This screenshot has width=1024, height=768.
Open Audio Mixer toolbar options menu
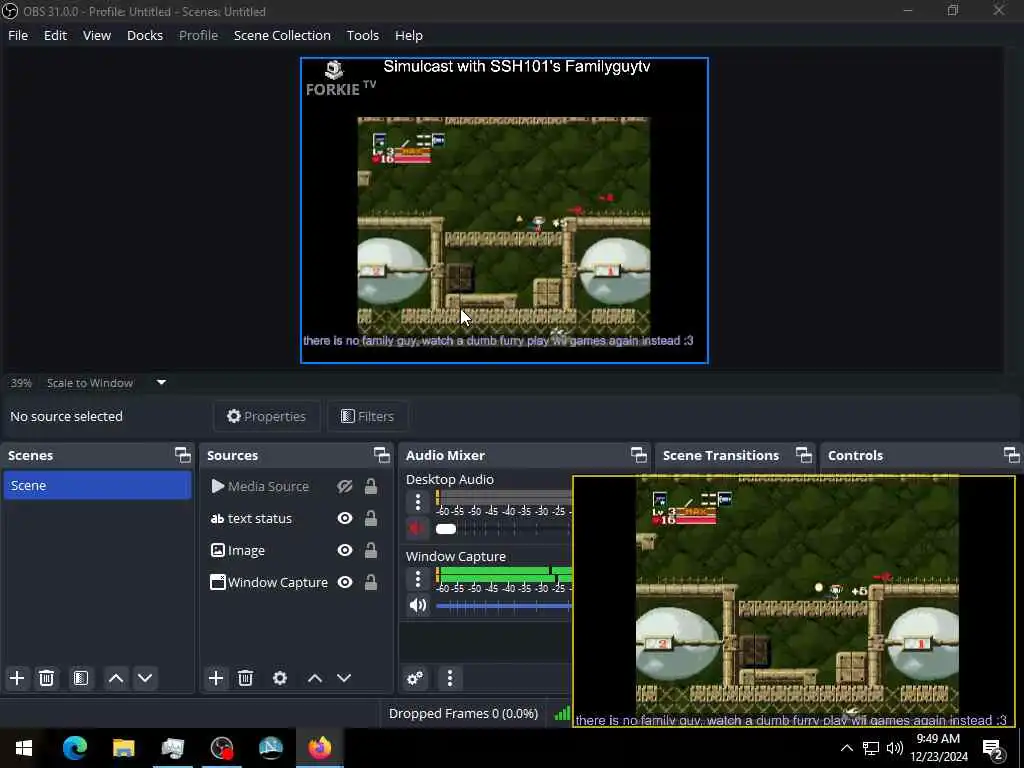click(449, 678)
